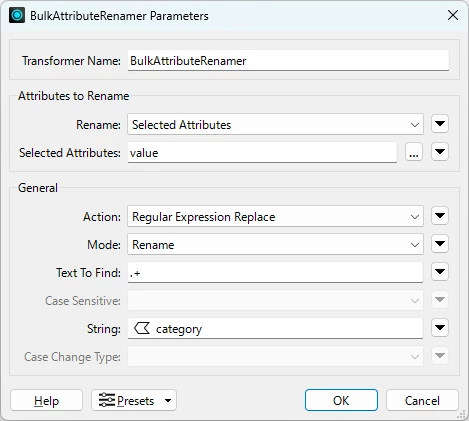This screenshot has height=421, width=469.
Task: Click the Help button
Action: pos(46,400)
